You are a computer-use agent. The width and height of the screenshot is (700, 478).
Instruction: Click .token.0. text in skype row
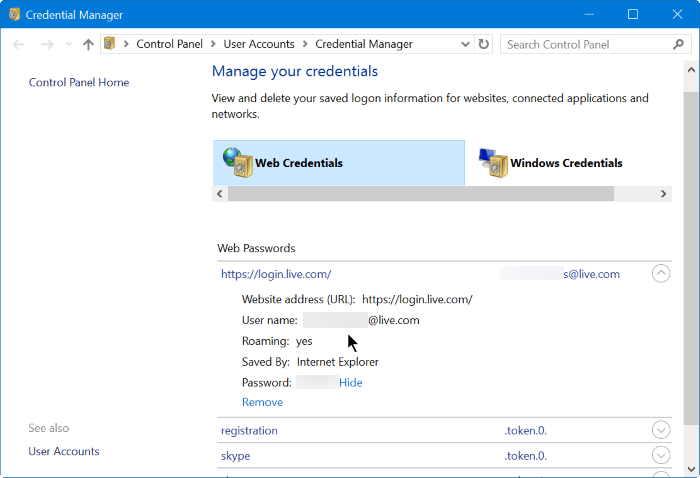[525, 456]
